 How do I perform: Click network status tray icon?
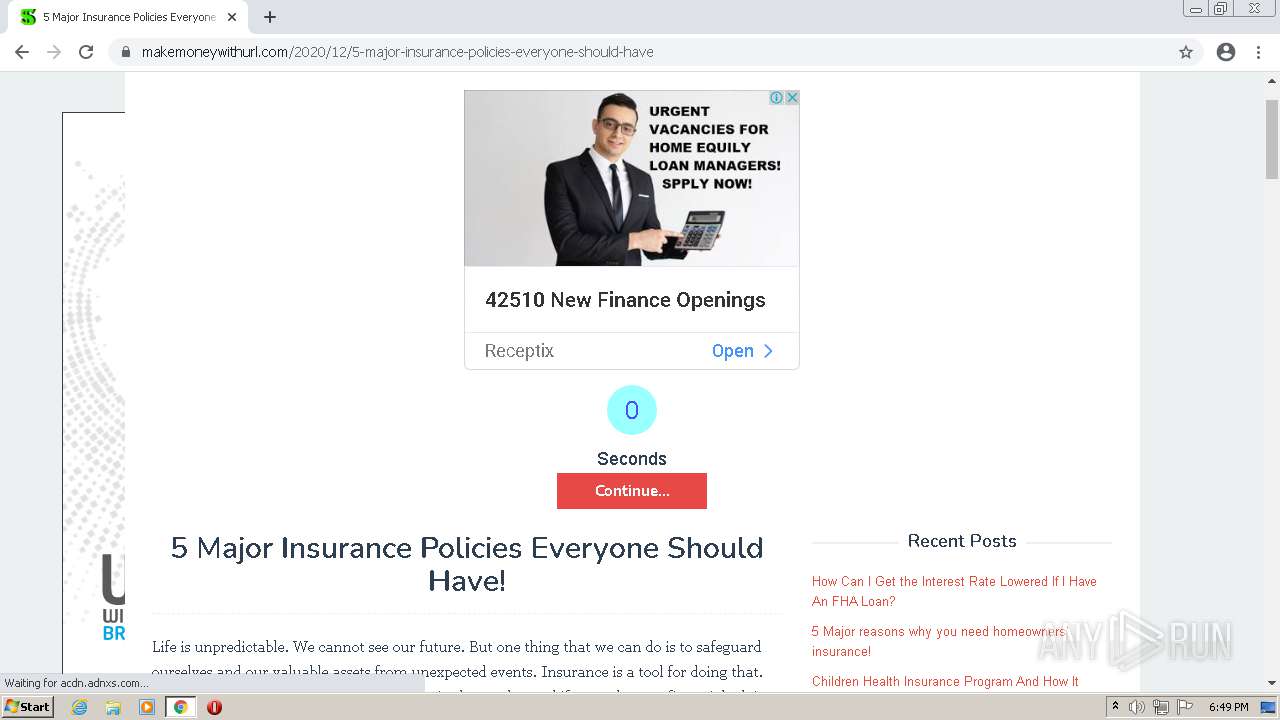coord(1160,707)
